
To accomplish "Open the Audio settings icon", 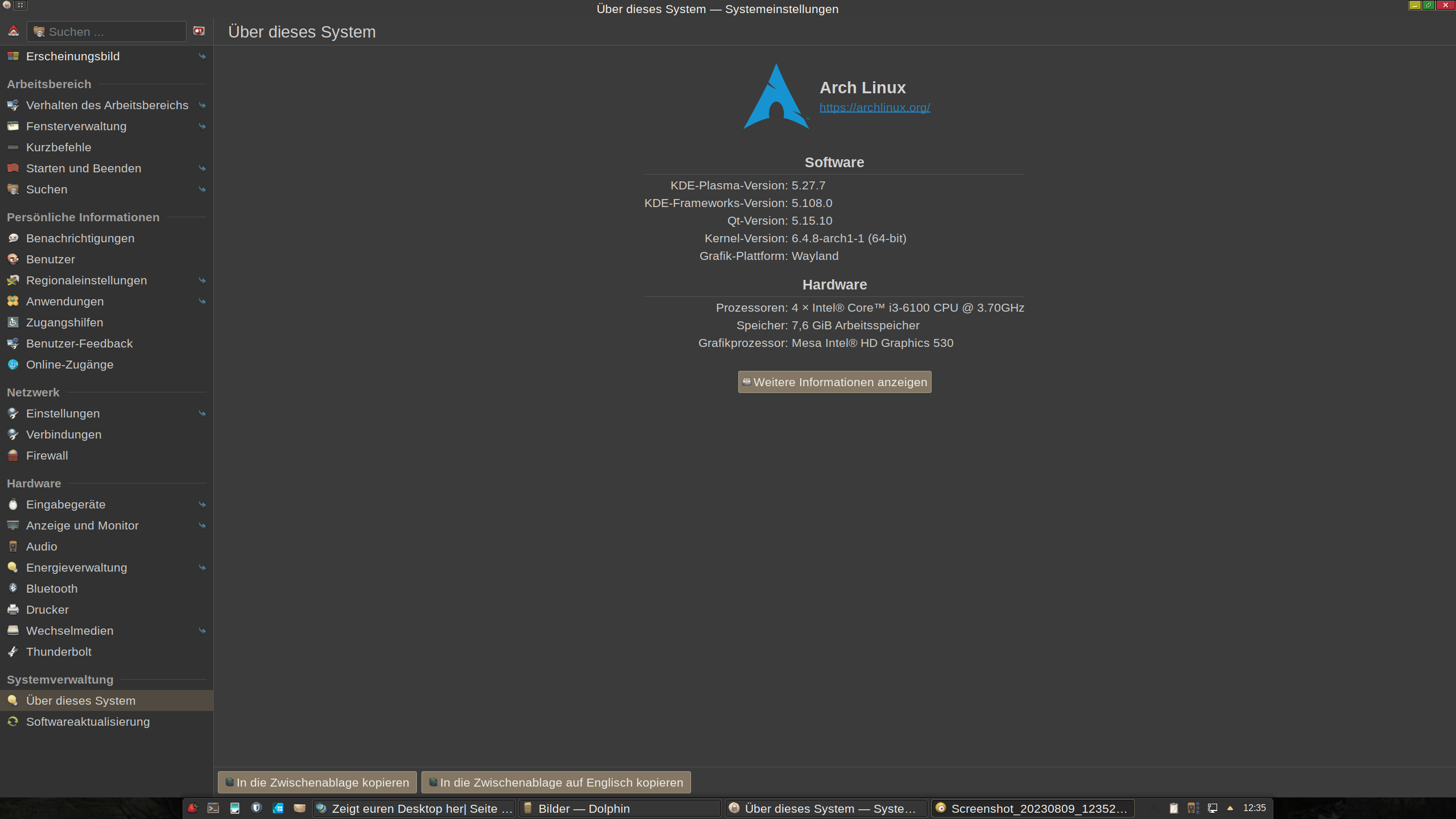I will click(13, 546).
